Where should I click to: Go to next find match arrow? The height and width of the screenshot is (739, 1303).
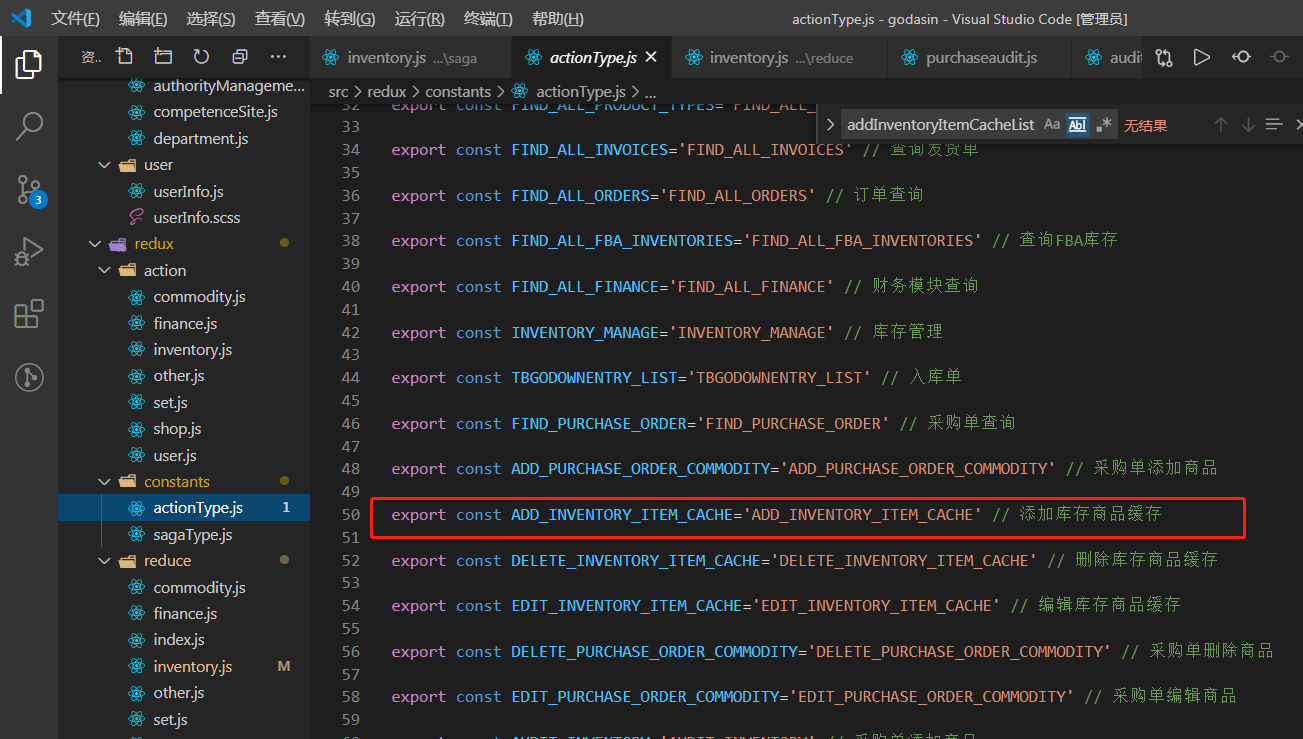tap(1248, 125)
